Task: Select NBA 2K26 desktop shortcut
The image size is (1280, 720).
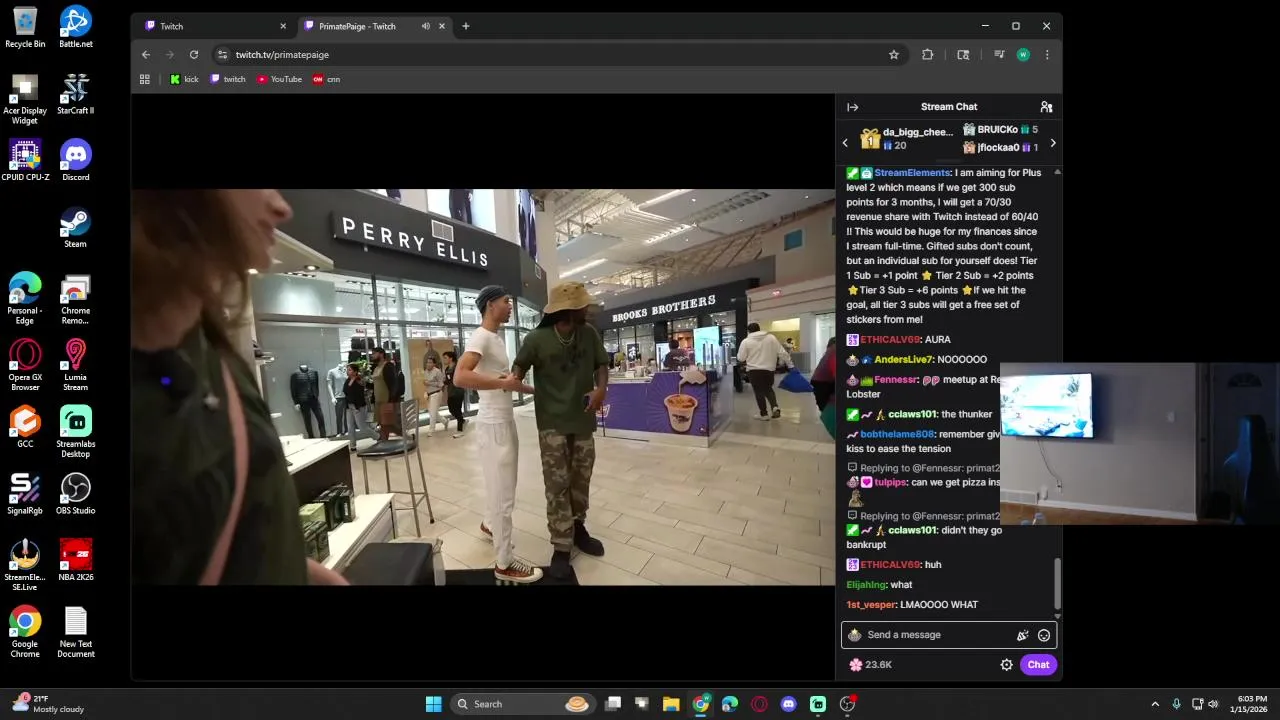Action: click(x=76, y=560)
